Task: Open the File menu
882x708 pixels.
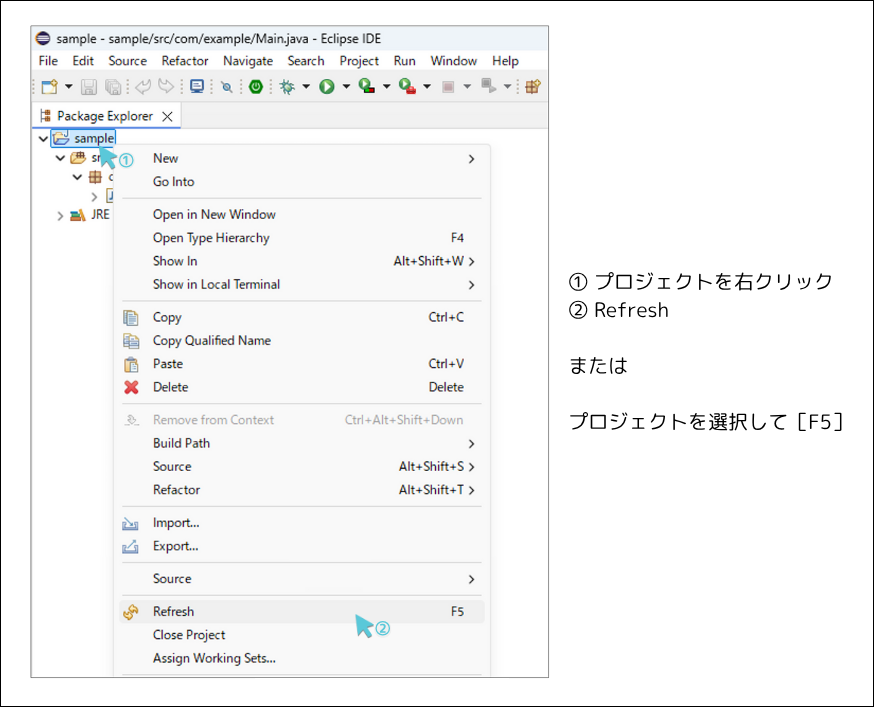Action: pyautogui.click(x=48, y=61)
